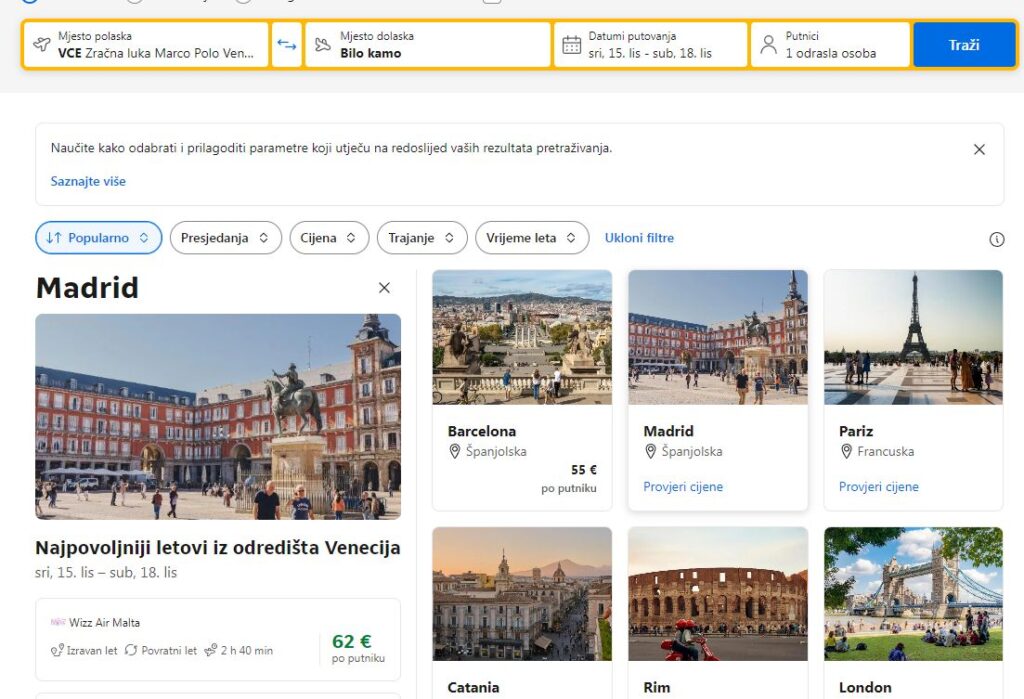The height and width of the screenshot is (699, 1024).
Task: Click the calendar icon in travel dates
Action: [x=571, y=45]
